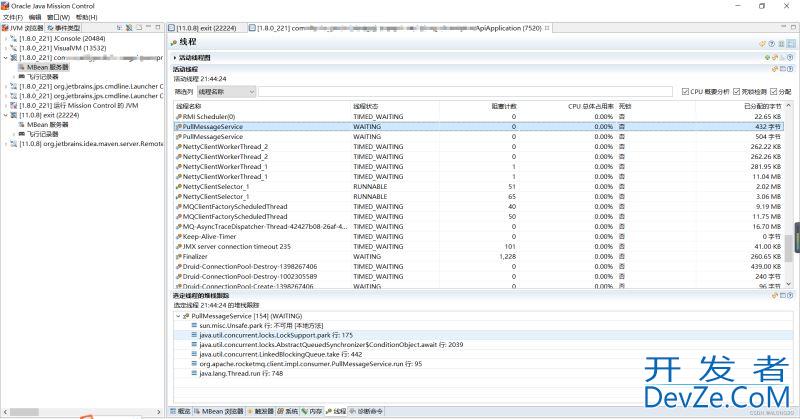
Task: Select JMX server connection timeout 235 row
Action: [x=479, y=247]
